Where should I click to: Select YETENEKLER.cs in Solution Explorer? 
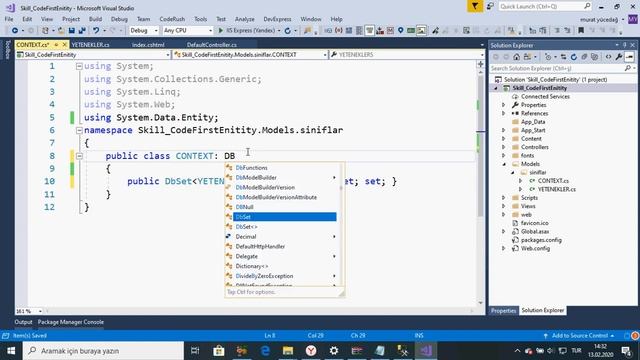[x=556, y=189]
